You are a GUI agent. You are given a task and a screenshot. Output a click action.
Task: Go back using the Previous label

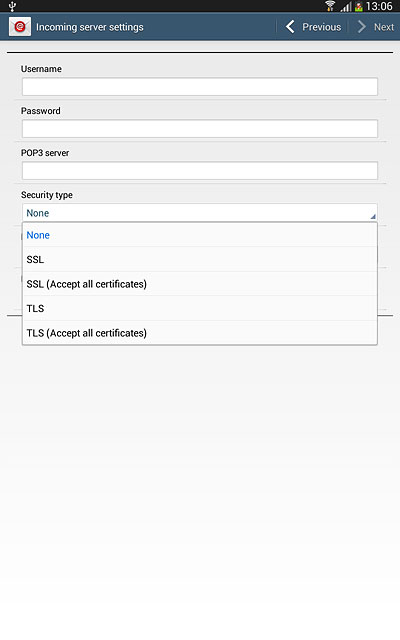[322, 27]
